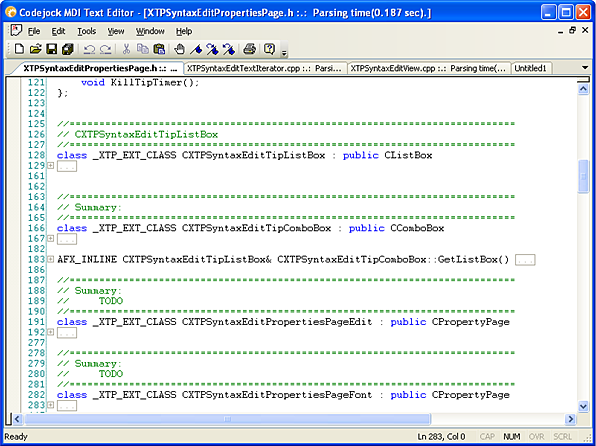Screen dimensions: 596x446
Task: Switch to the Untitled1 tab
Action: [x=530, y=68]
